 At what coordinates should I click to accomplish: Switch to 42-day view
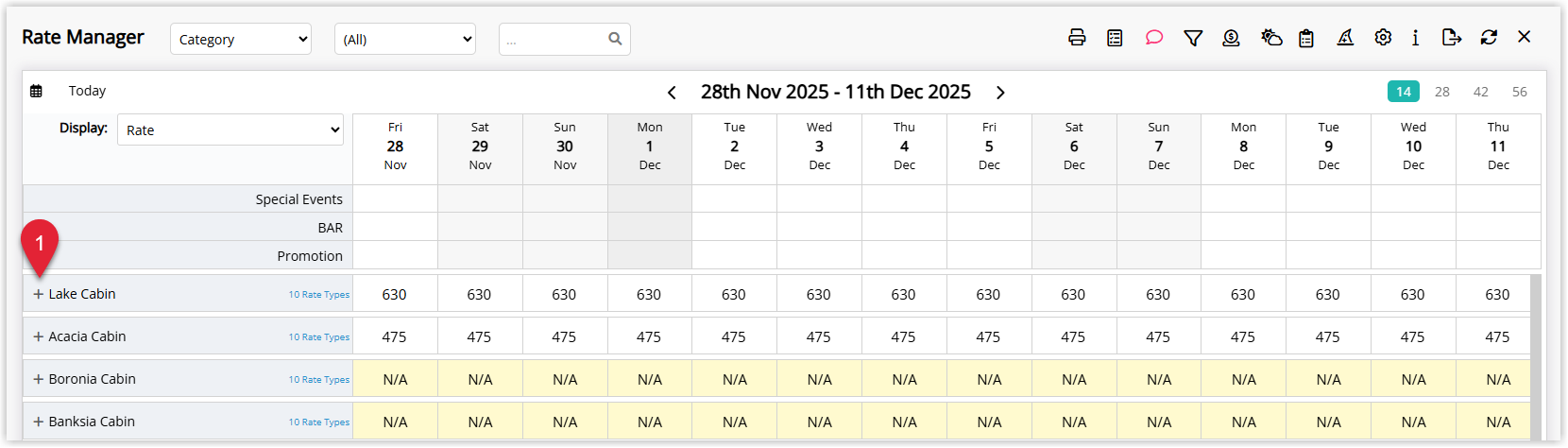pos(1481,92)
